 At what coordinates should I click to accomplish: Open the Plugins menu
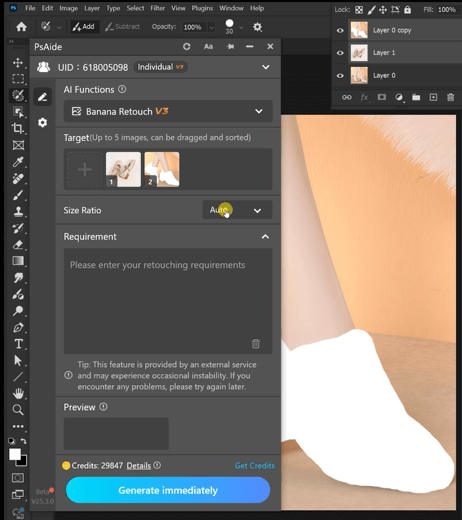coord(202,8)
